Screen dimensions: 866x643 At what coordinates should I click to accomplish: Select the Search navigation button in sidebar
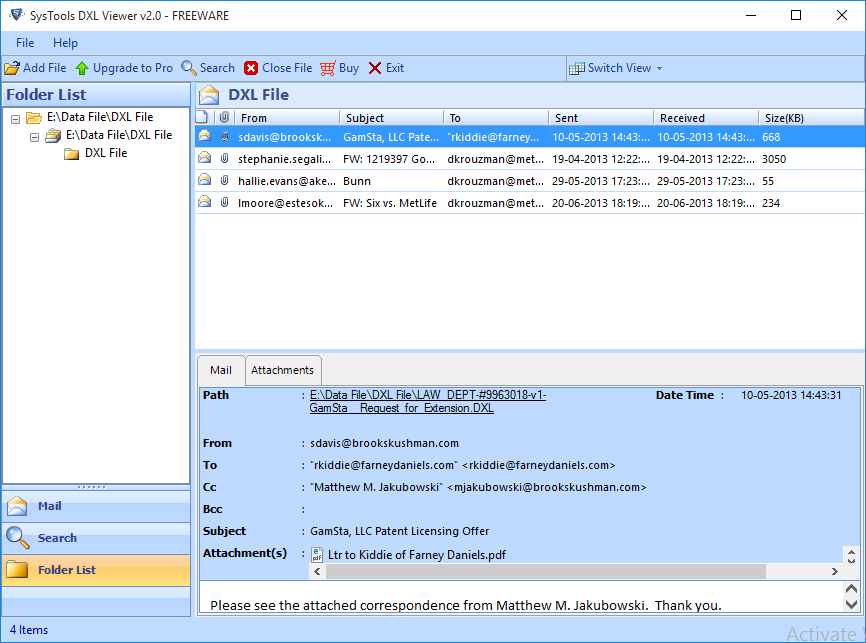[x=96, y=538]
